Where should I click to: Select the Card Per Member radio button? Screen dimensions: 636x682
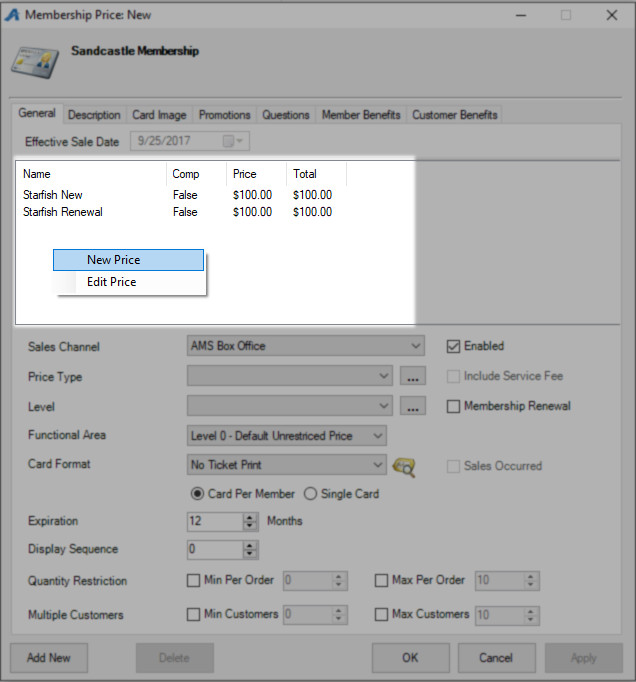[x=197, y=494]
